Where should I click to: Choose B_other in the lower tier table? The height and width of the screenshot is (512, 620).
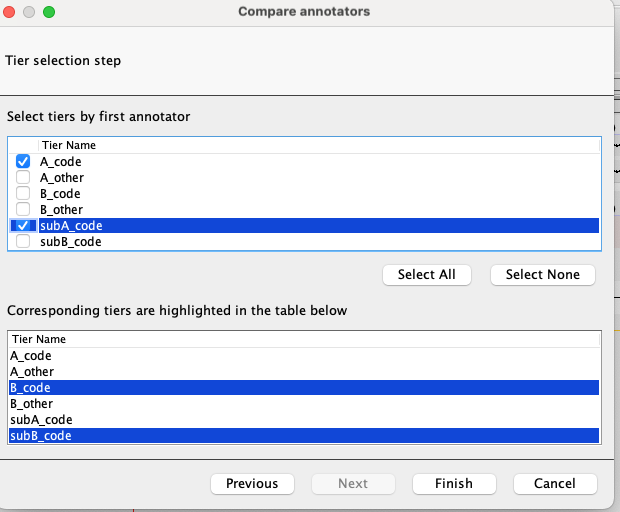point(32,403)
